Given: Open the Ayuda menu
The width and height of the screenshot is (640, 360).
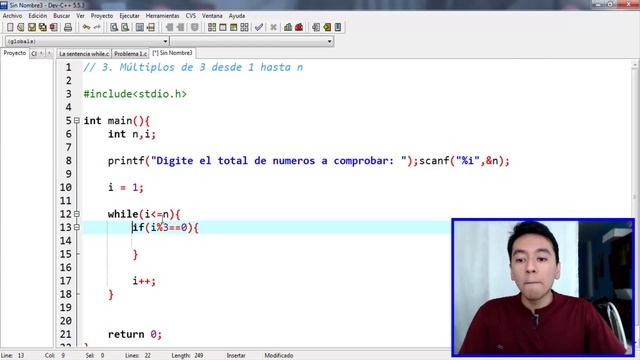Looking at the screenshot, I should click(237, 16).
